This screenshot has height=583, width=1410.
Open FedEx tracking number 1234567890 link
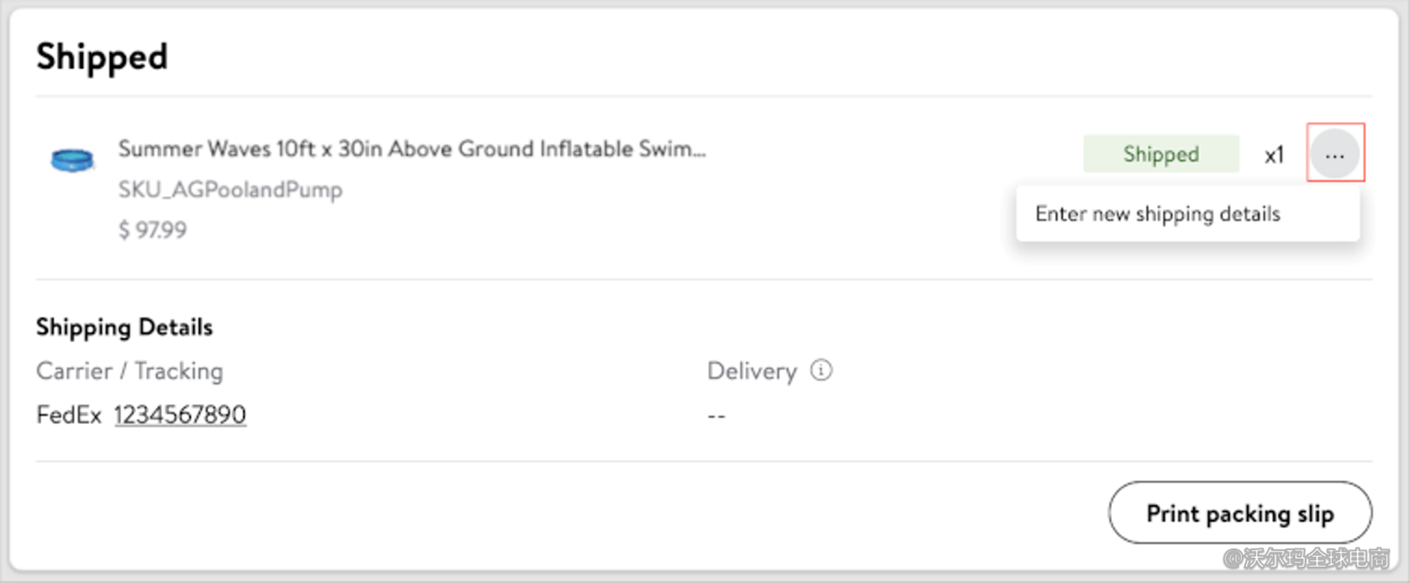click(x=180, y=414)
